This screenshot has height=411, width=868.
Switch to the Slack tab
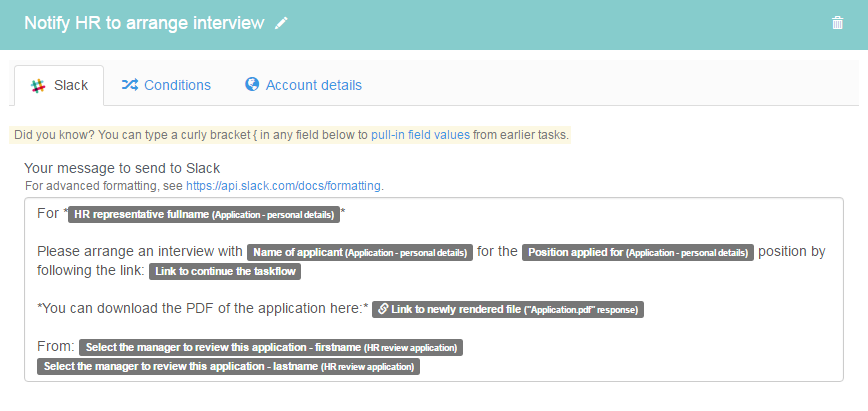[x=59, y=85]
